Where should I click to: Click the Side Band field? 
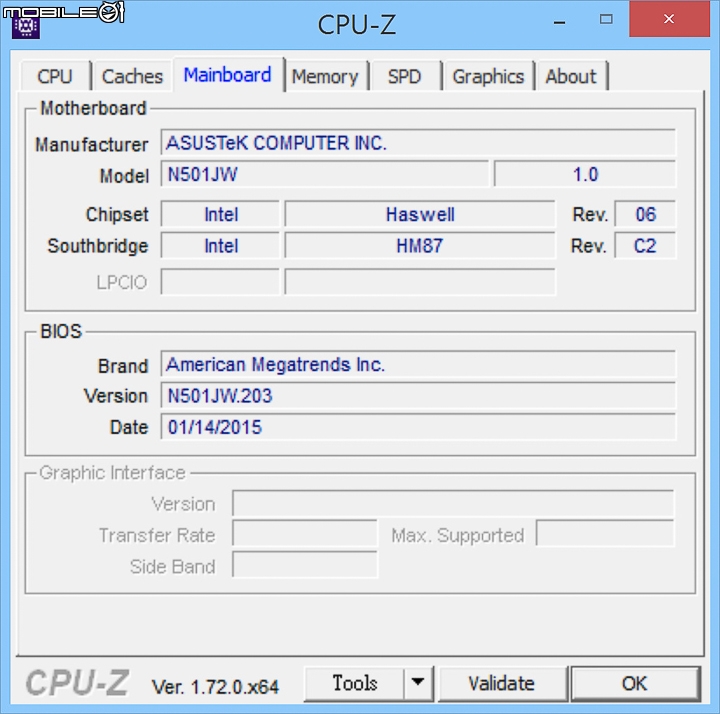coord(305,565)
